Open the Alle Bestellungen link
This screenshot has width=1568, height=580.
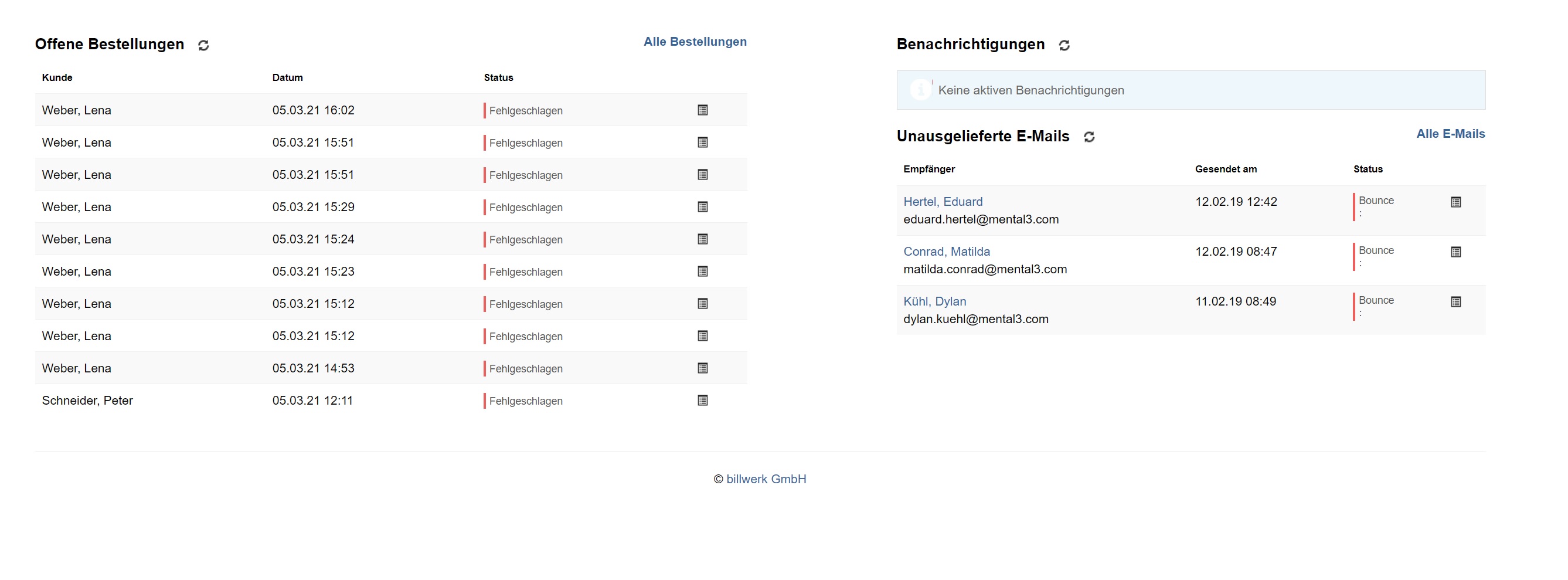[x=695, y=42]
